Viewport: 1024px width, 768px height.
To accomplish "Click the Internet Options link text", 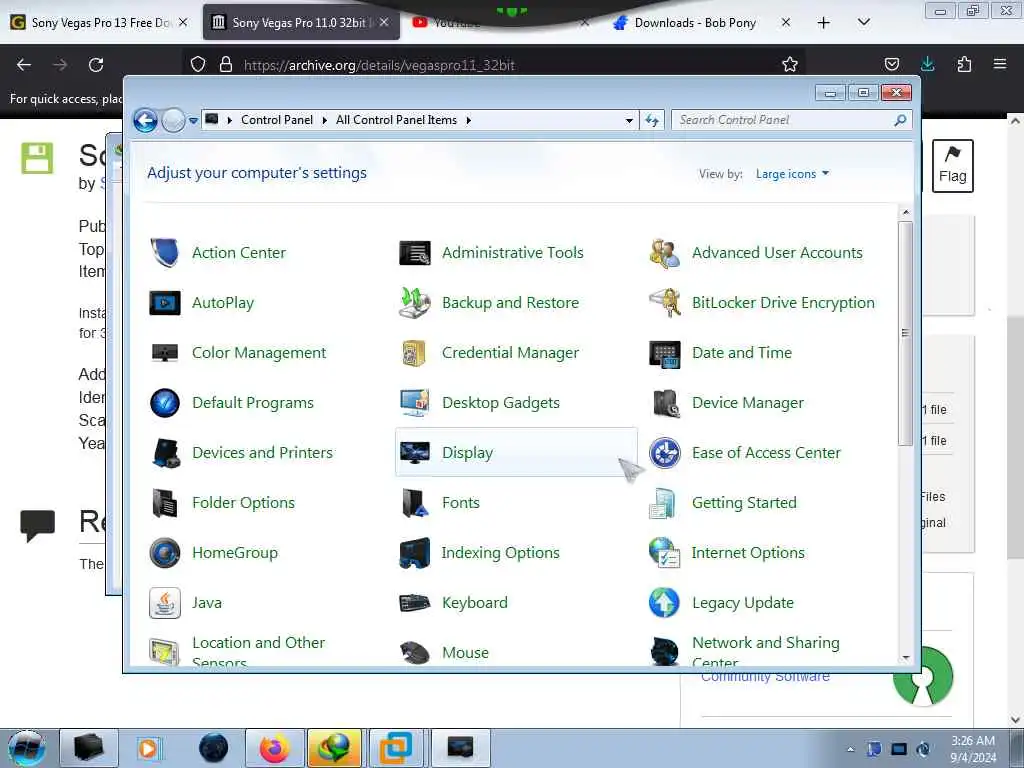I will tap(748, 552).
